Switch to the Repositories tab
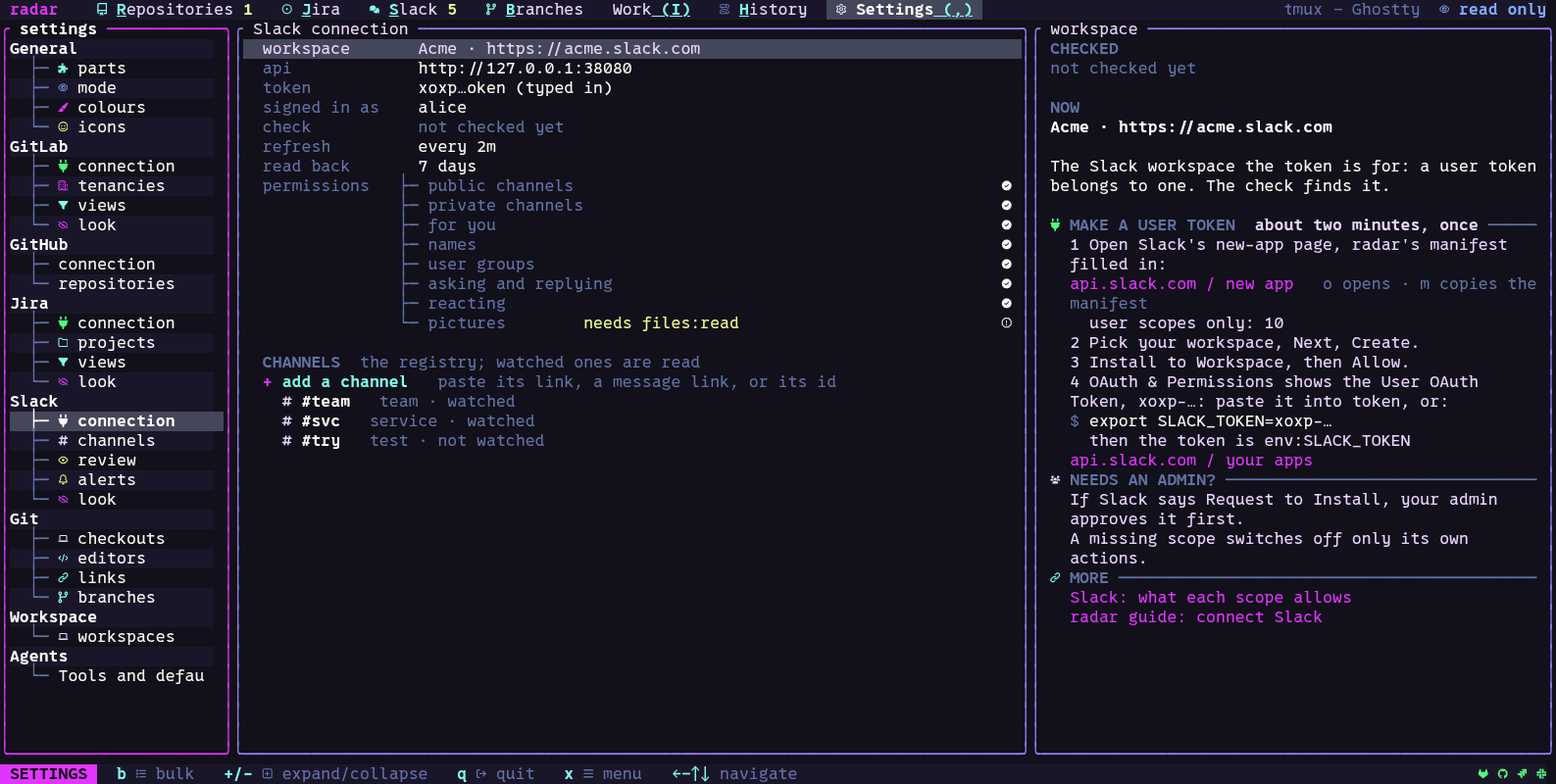 pyautogui.click(x=174, y=10)
